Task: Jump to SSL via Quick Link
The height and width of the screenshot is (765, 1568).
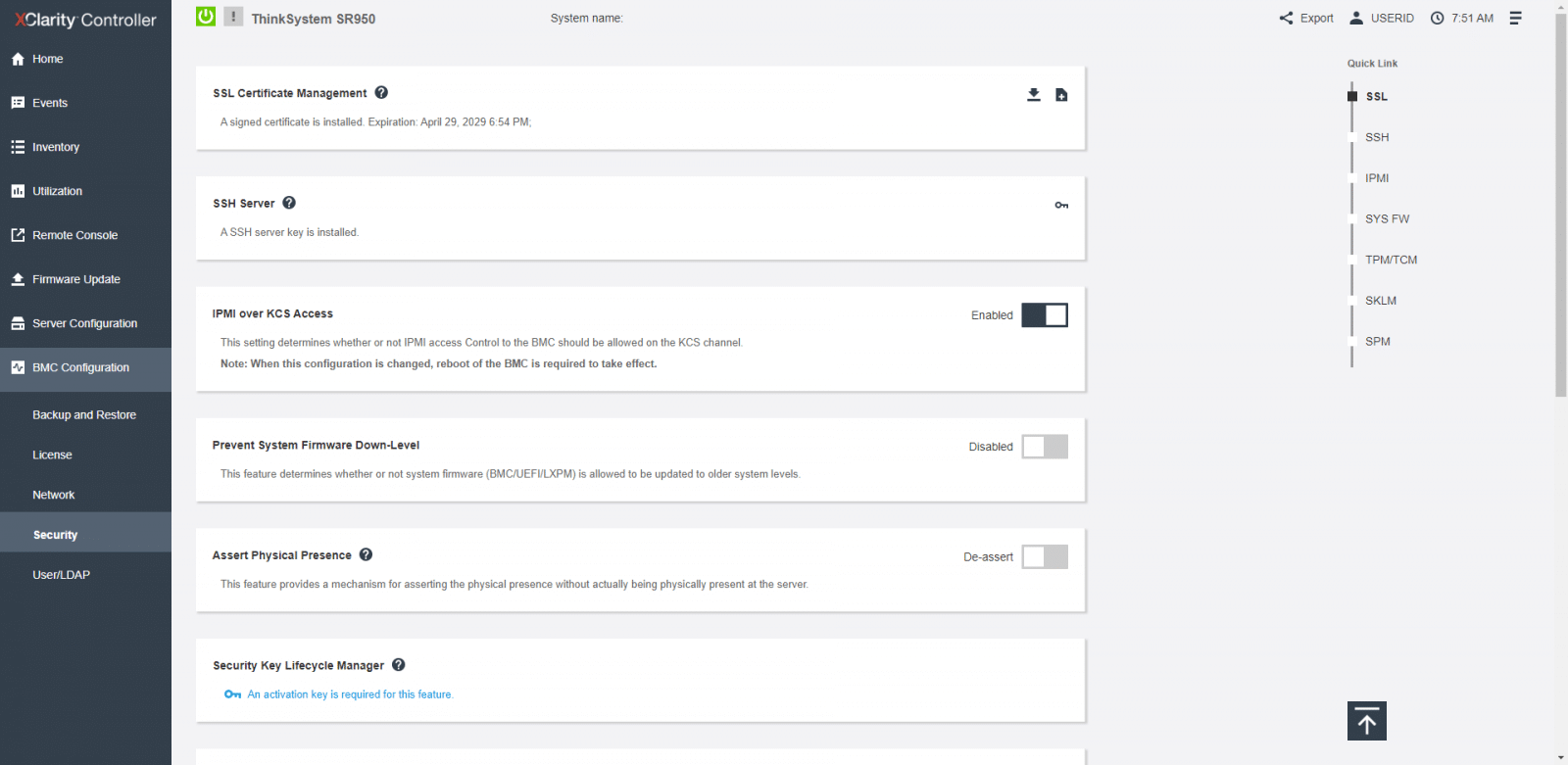Action: (x=1376, y=96)
